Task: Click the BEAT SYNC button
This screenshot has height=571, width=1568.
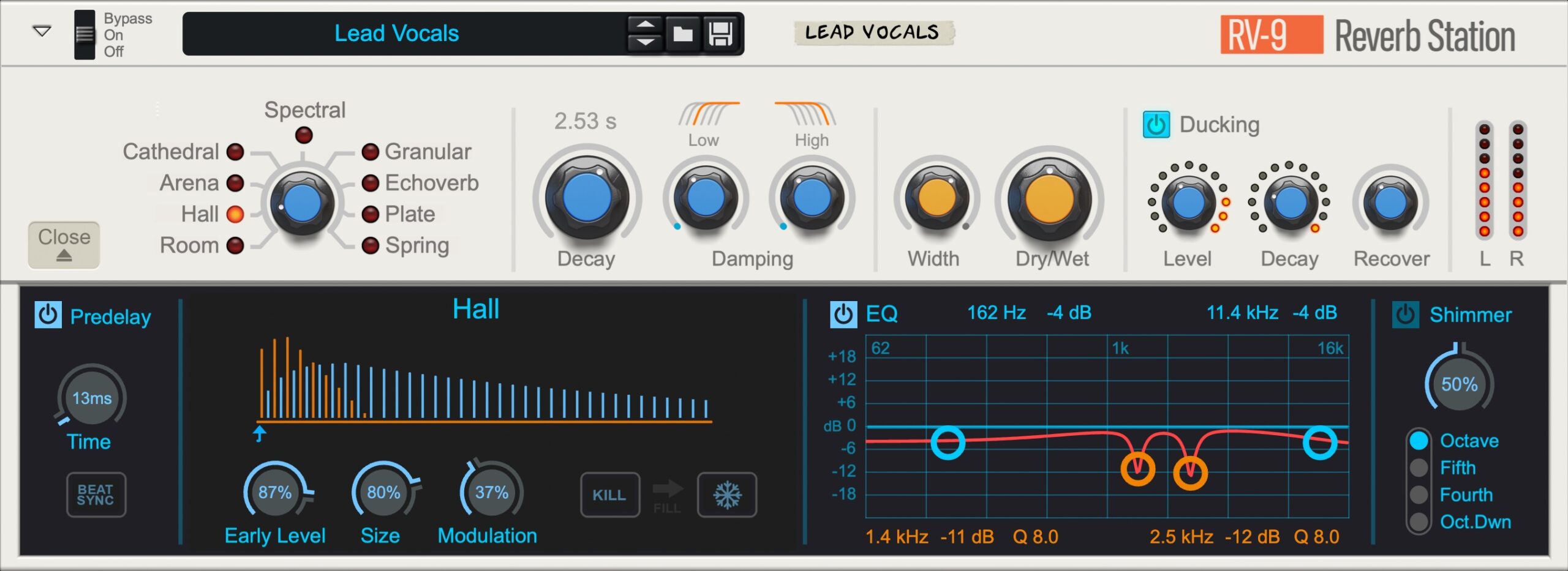Action: pos(96,494)
